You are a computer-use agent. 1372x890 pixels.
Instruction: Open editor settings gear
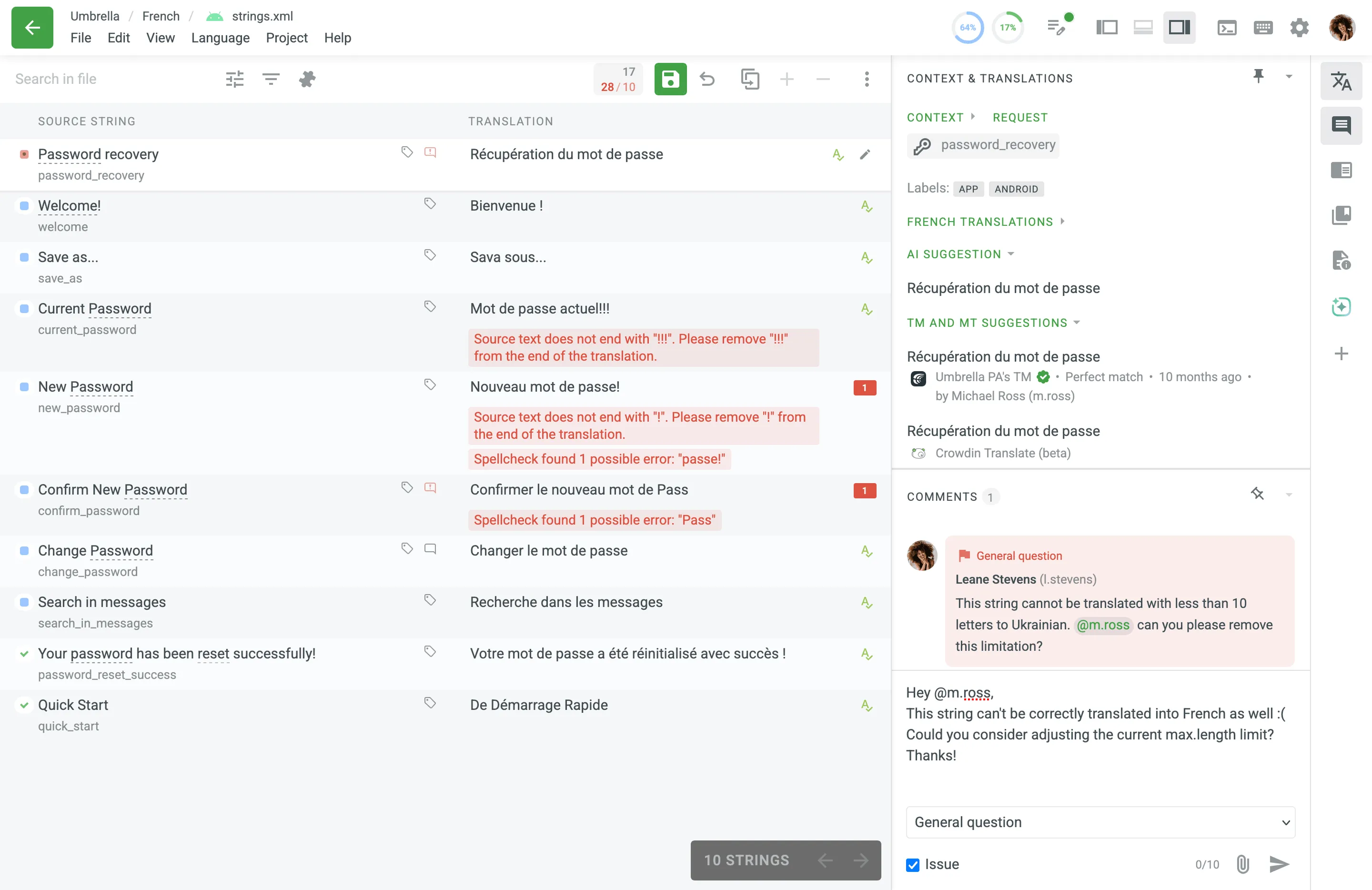(x=1300, y=27)
